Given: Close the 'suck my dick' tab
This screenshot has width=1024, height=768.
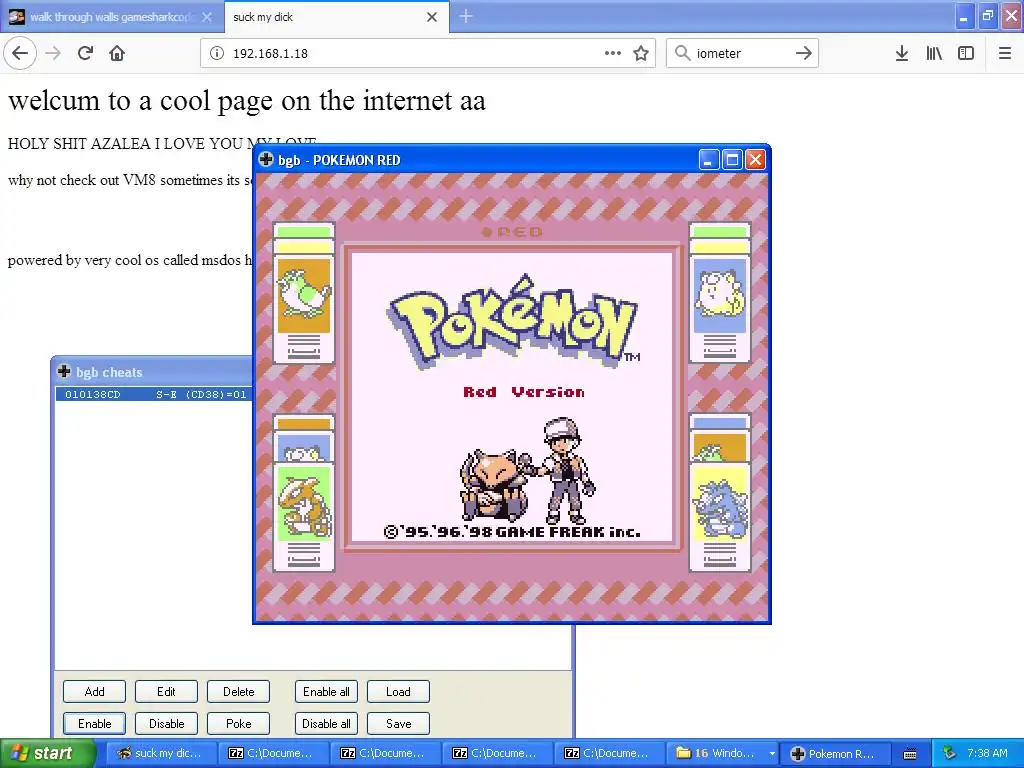Looking at the screenshot, I should click(x=432, y=17).
